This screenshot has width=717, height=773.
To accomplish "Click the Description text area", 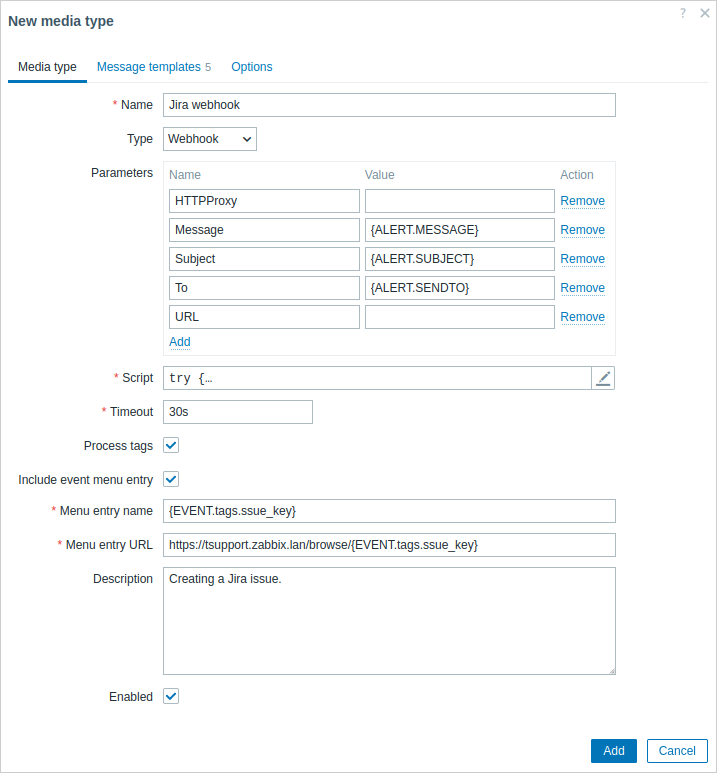I will [389, 621].
